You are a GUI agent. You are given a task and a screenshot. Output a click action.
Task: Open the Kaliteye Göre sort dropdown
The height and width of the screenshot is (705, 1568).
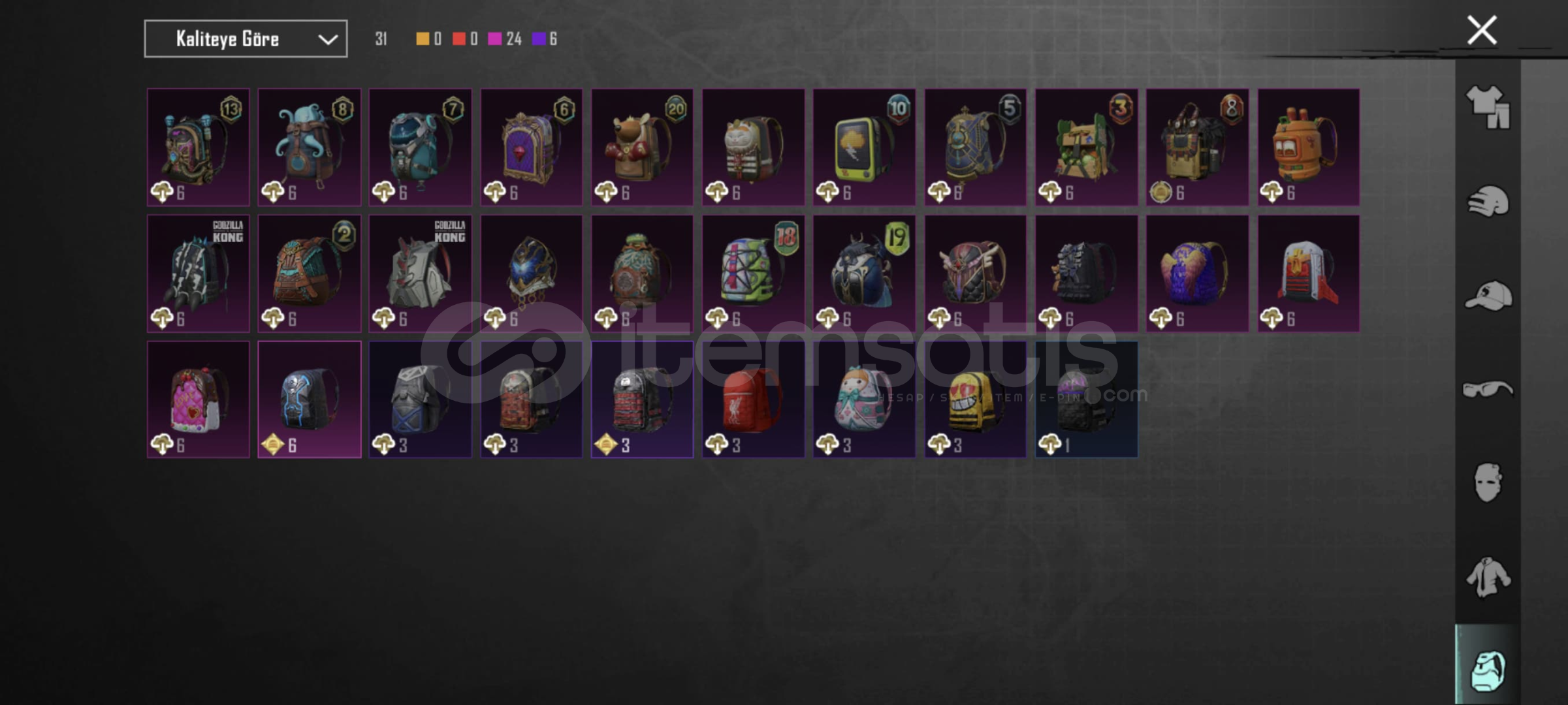[x=246, y=39]
